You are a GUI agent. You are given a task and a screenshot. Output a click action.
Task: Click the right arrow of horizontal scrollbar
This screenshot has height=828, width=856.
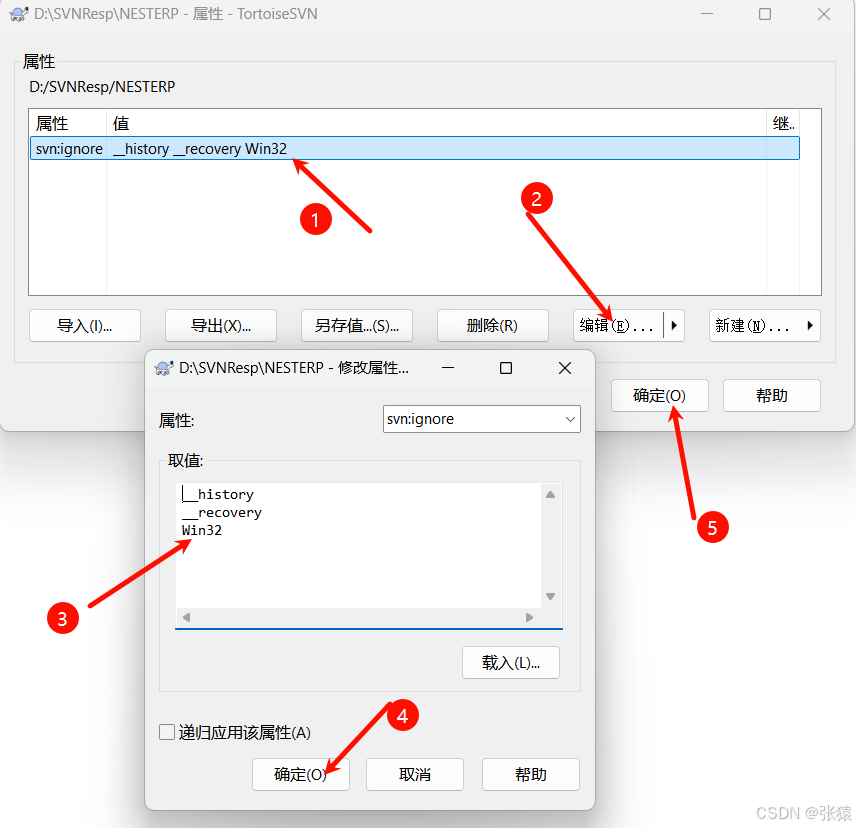(530, 618)
